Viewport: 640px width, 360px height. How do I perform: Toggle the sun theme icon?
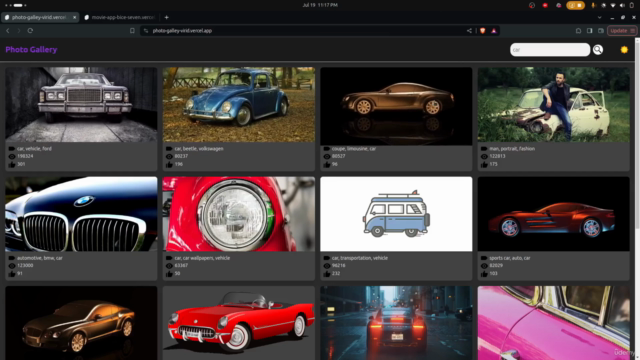pyautogui.click(x=624, y=49)
